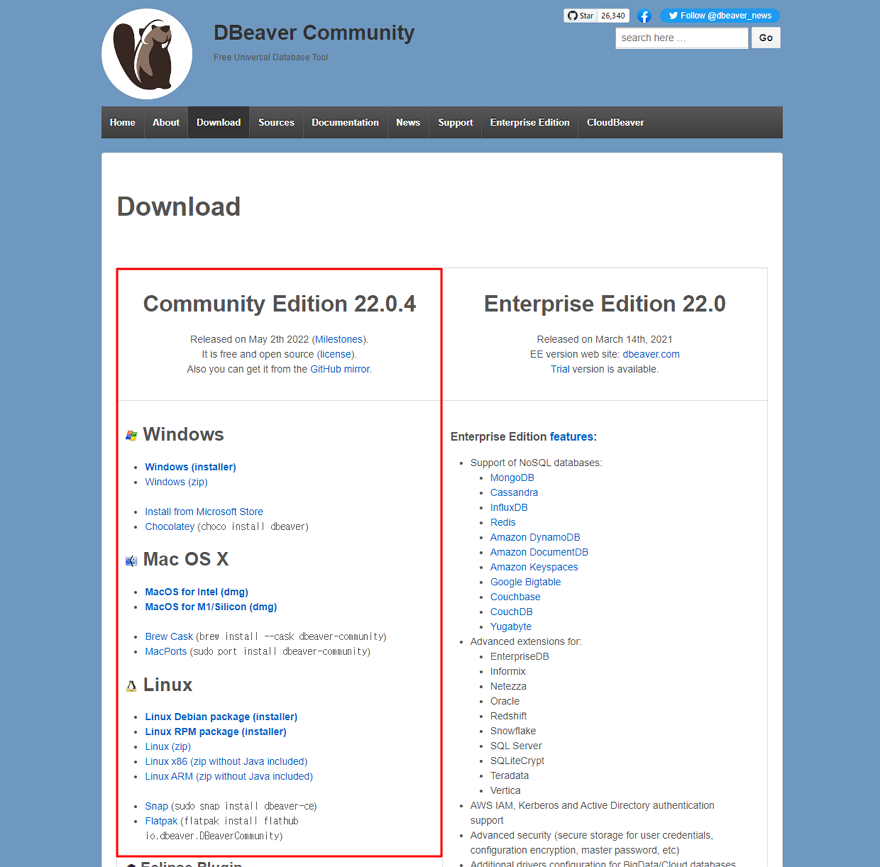Download MacOS for M1/Silicon (dmg)
Image resolution: width=880 pixels, height=867 pixels.
211,607
